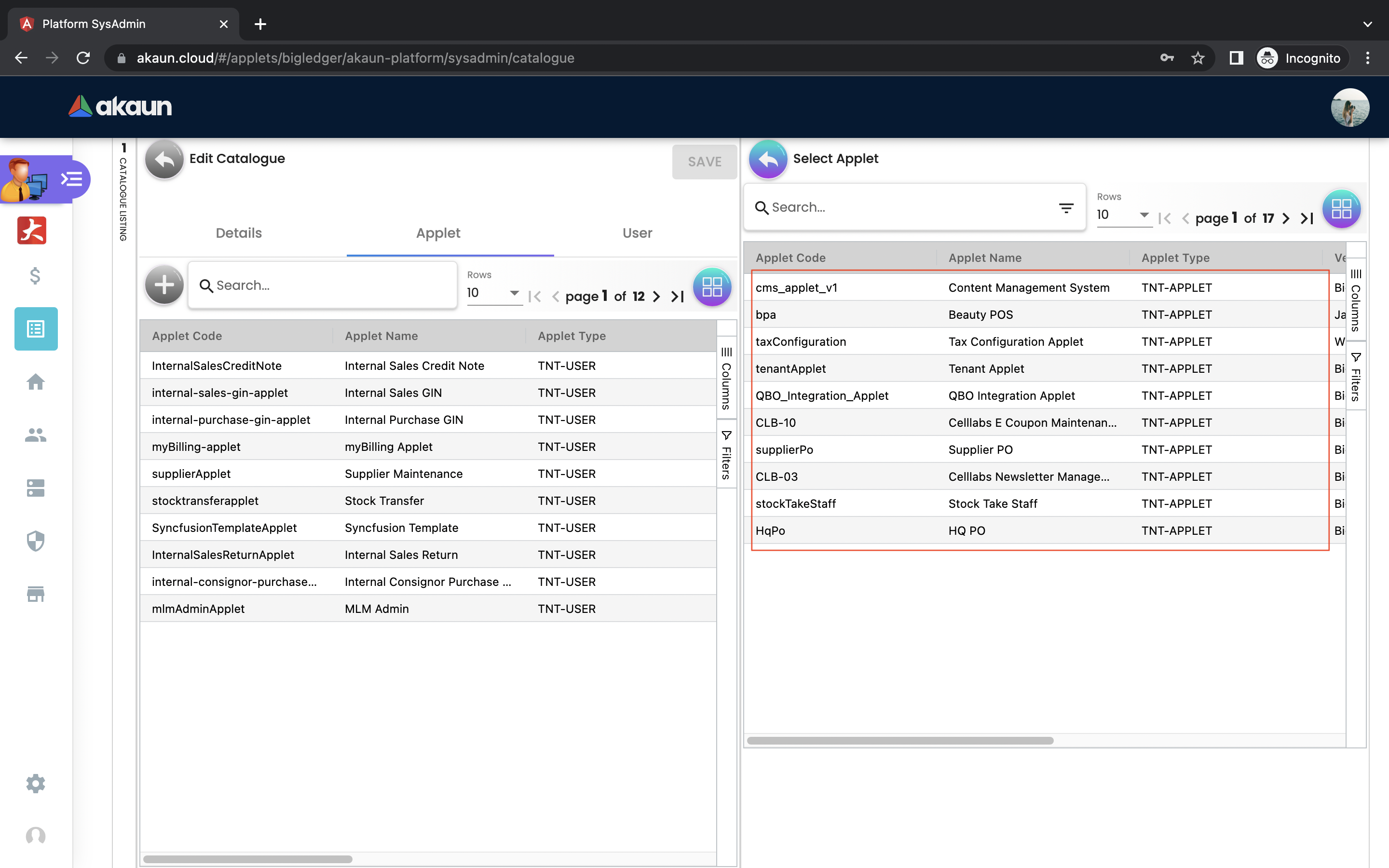Click the Select Applet back arrow

pos(767,160)
